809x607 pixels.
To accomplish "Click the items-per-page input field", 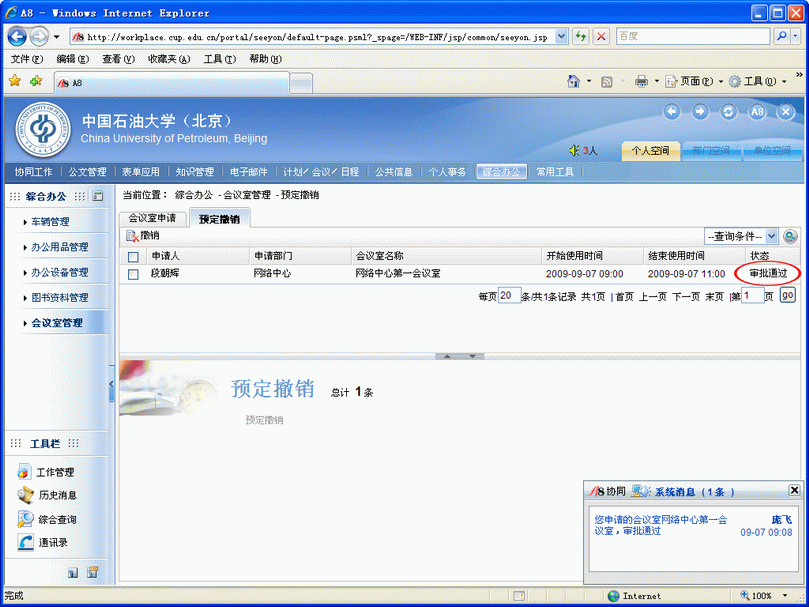I will (509, 296).
